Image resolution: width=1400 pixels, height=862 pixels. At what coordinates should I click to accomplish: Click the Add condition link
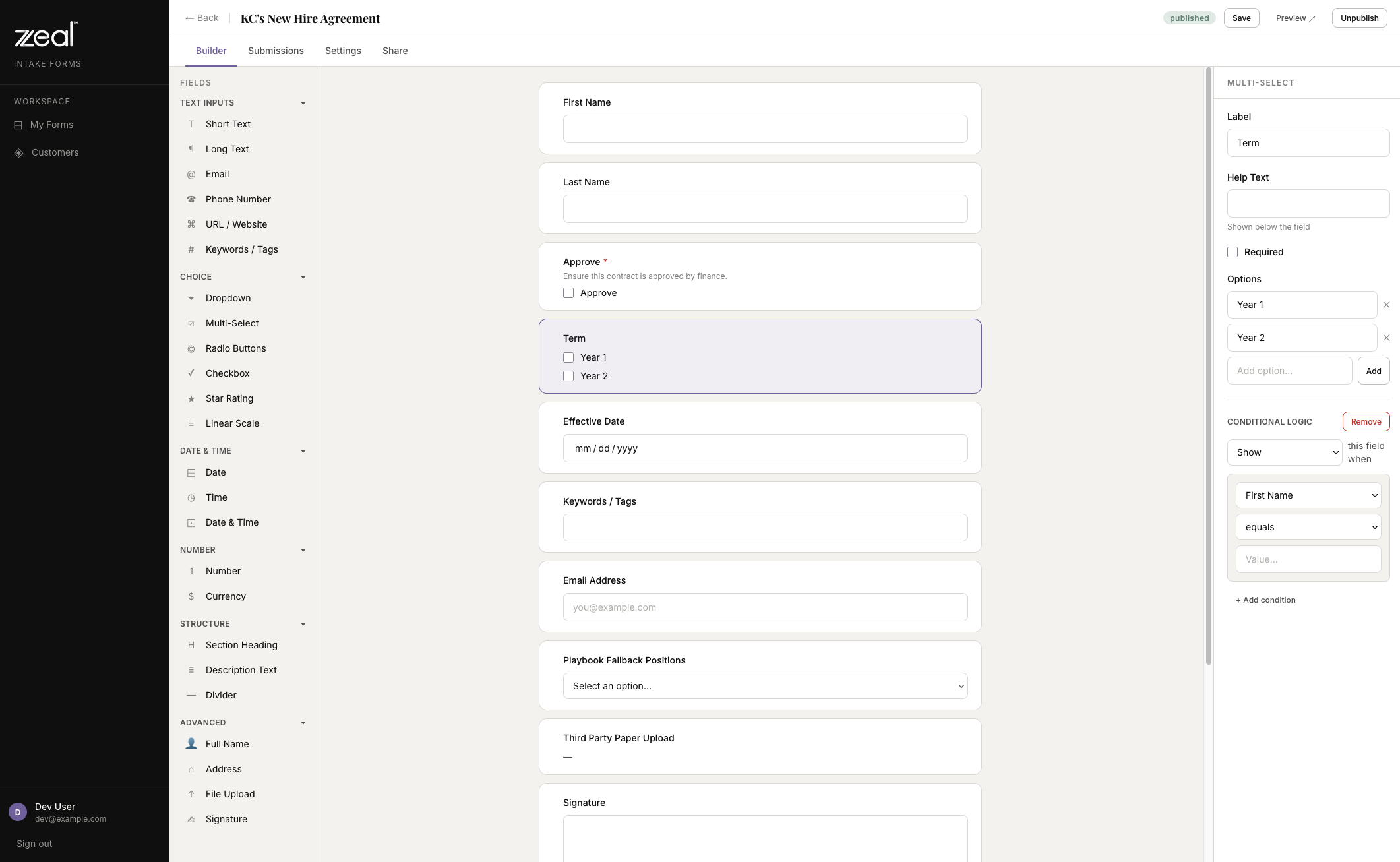[x=1265, y=600]
